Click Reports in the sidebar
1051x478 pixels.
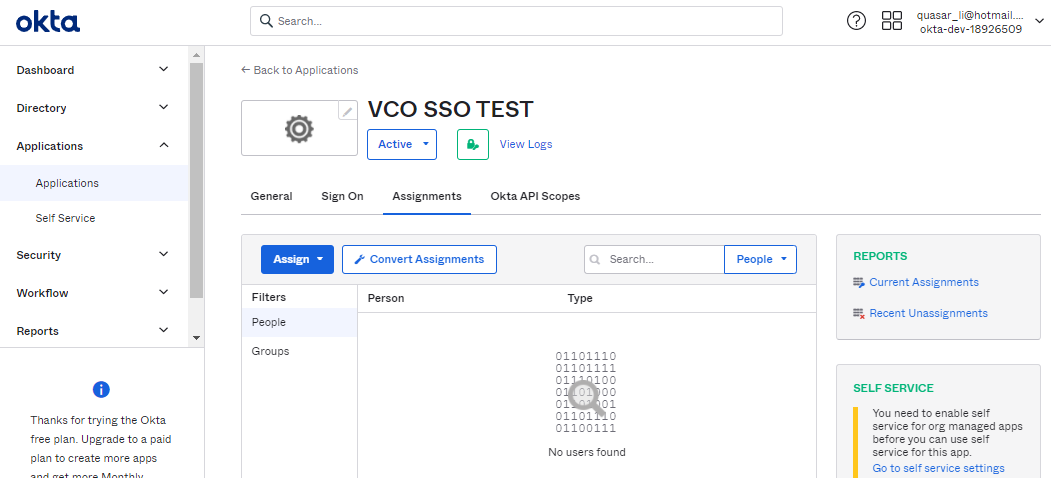point(38,331)
